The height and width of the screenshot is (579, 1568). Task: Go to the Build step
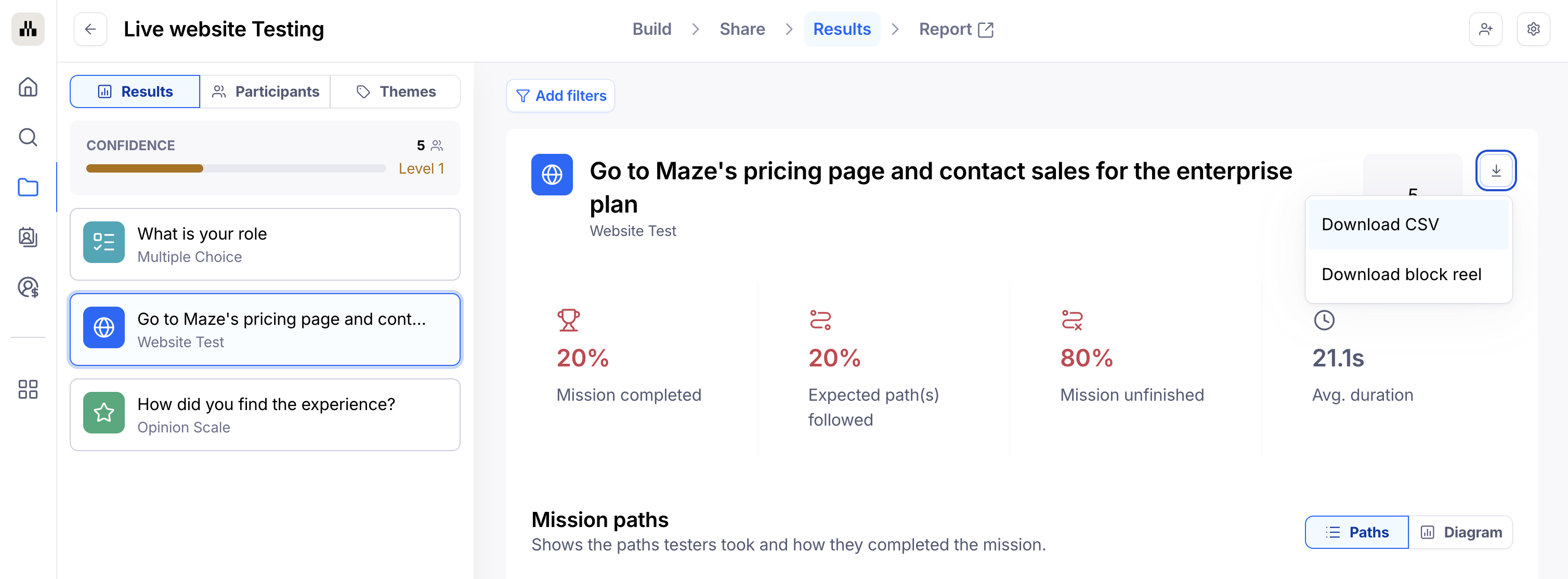click(x=651, y=29)
